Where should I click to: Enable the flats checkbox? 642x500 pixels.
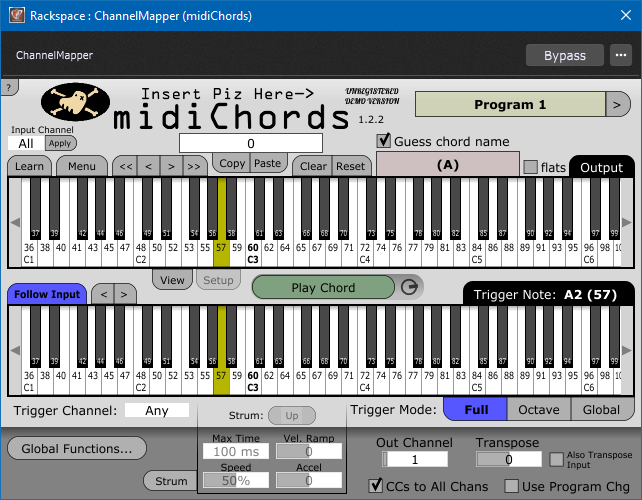531,167
